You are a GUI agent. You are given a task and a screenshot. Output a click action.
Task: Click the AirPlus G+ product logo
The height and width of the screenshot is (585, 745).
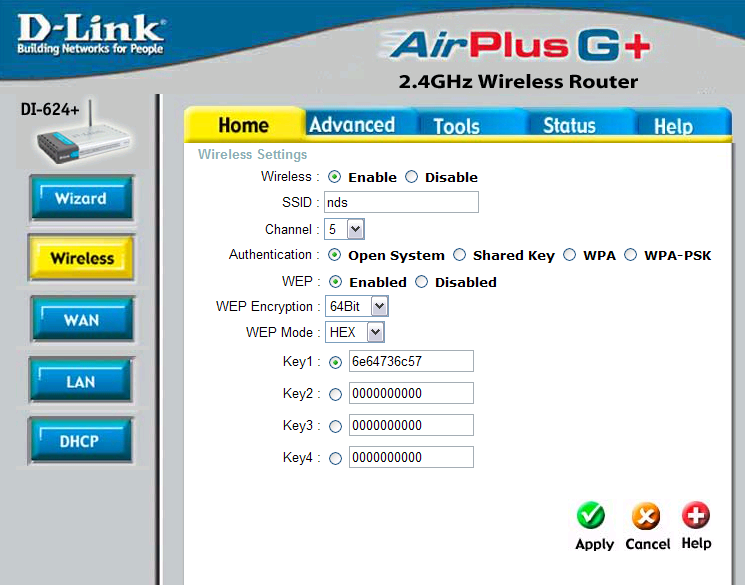click(517, 46)
